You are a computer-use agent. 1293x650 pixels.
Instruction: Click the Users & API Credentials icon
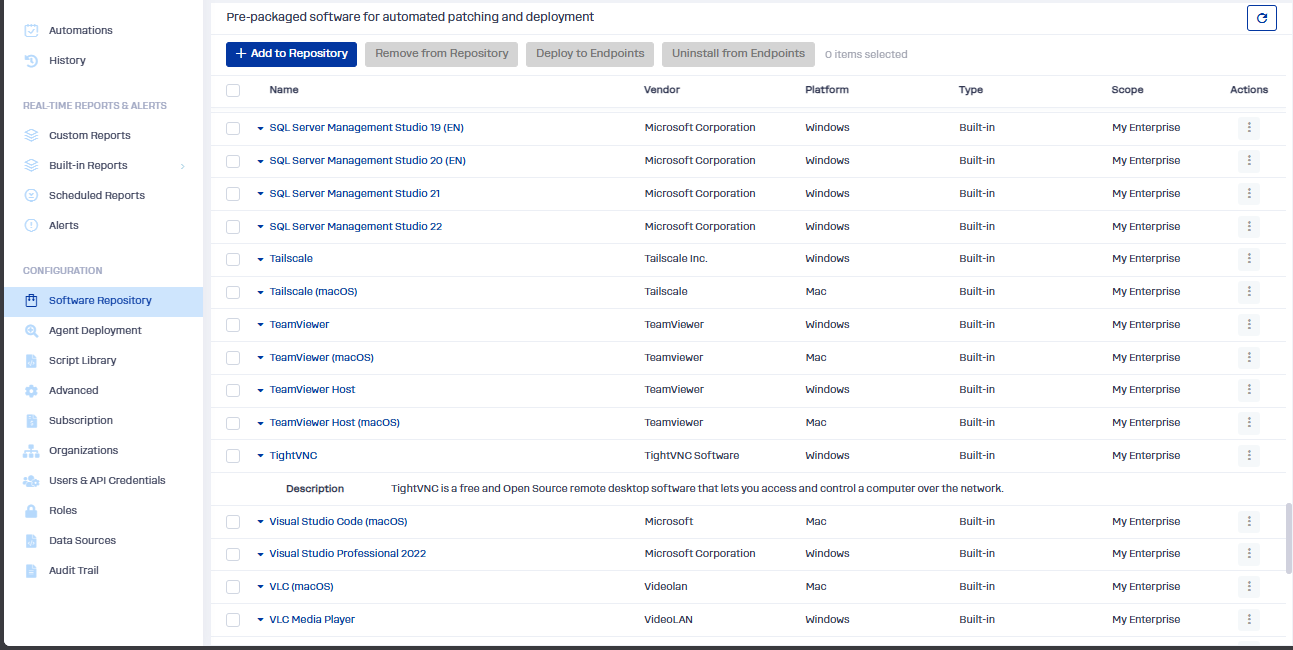[x=31, y=480]
